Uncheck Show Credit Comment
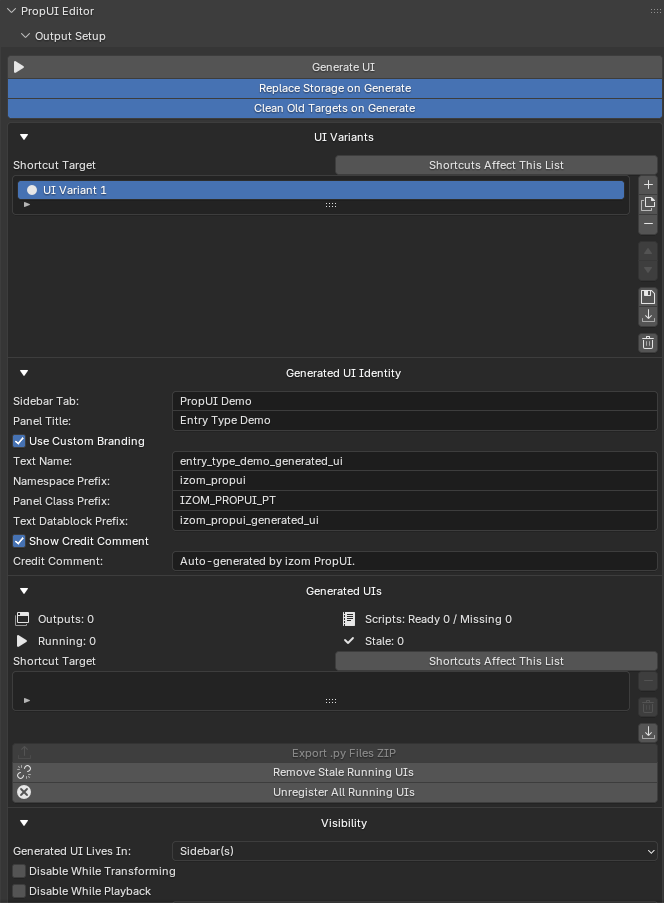Image resolution: width=664 pixels, height=903 pixels. coord(19,541)
